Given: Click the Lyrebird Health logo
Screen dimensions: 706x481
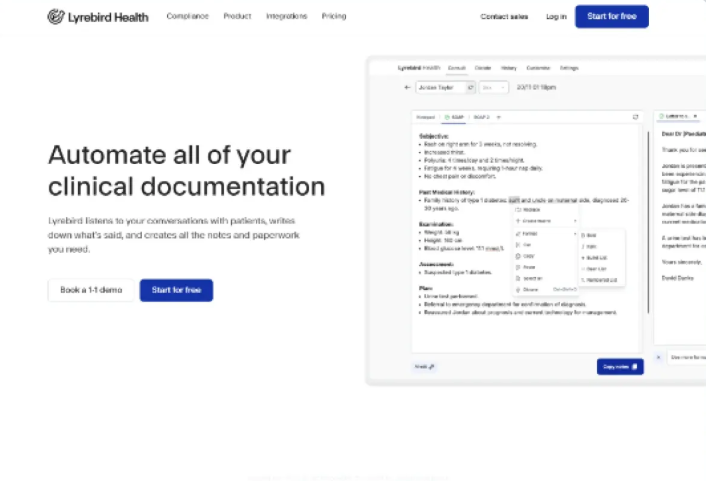Looking at the screenshot, I should click(x=98, y=17).
